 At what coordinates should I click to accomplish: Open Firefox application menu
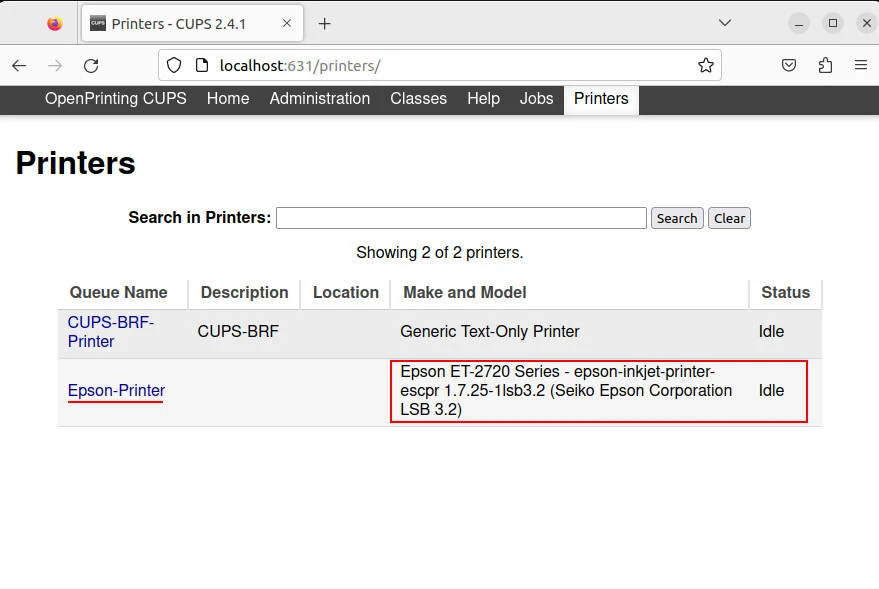(860, 66)
